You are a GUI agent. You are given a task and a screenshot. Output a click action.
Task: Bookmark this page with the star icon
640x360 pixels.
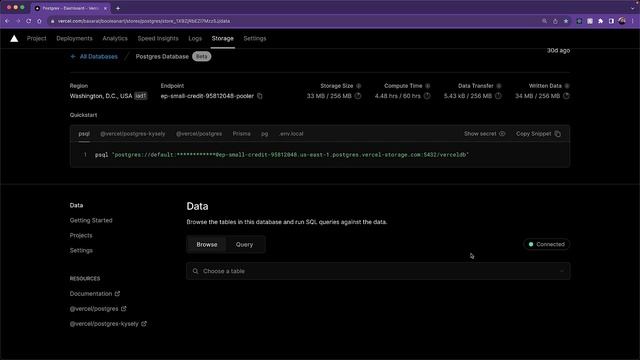pyautogui.click(x=566, y=21)
